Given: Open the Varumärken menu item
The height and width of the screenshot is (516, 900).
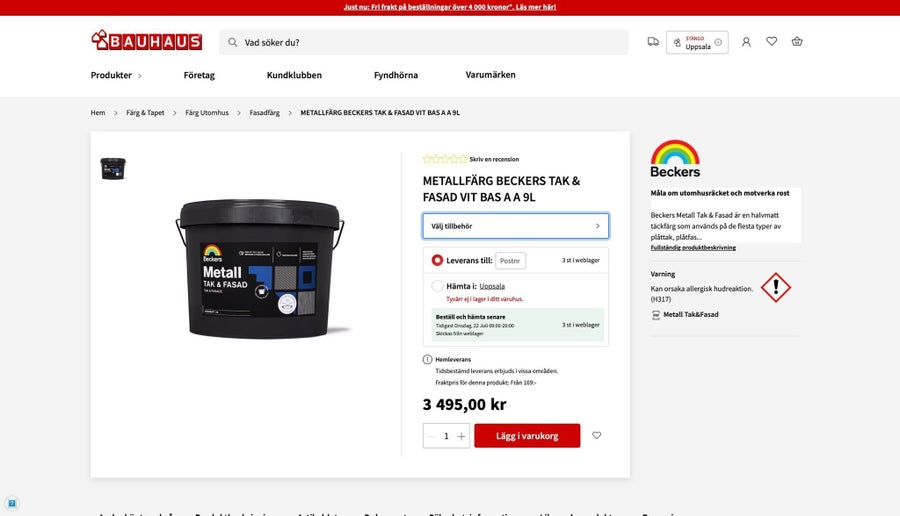Looking at the screenshot, I should [x=490, y=75].
